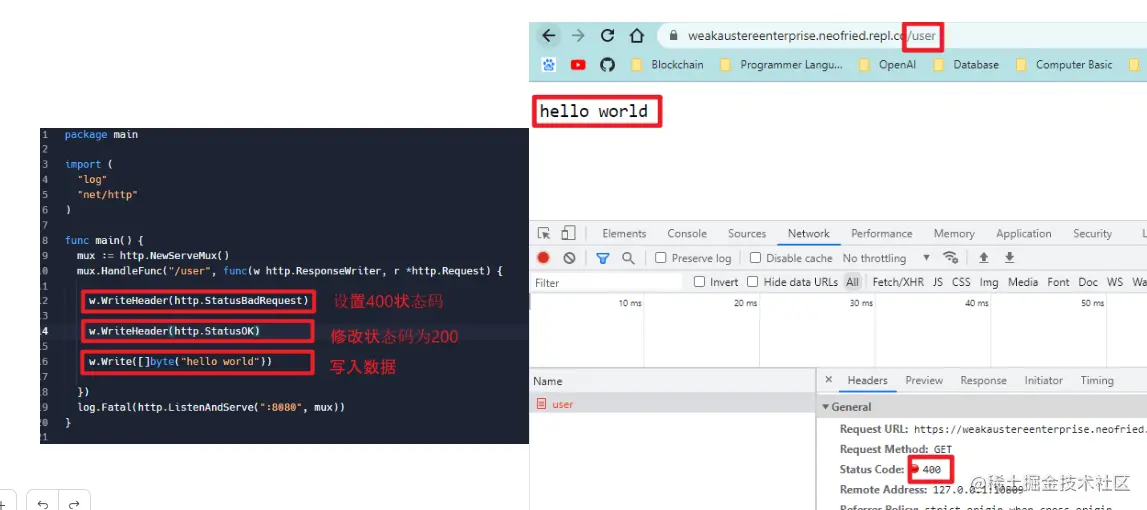Open the browser home page icon
This screenshot has width=1147, height=510.
pyautogui.click(x=636, y=35)
